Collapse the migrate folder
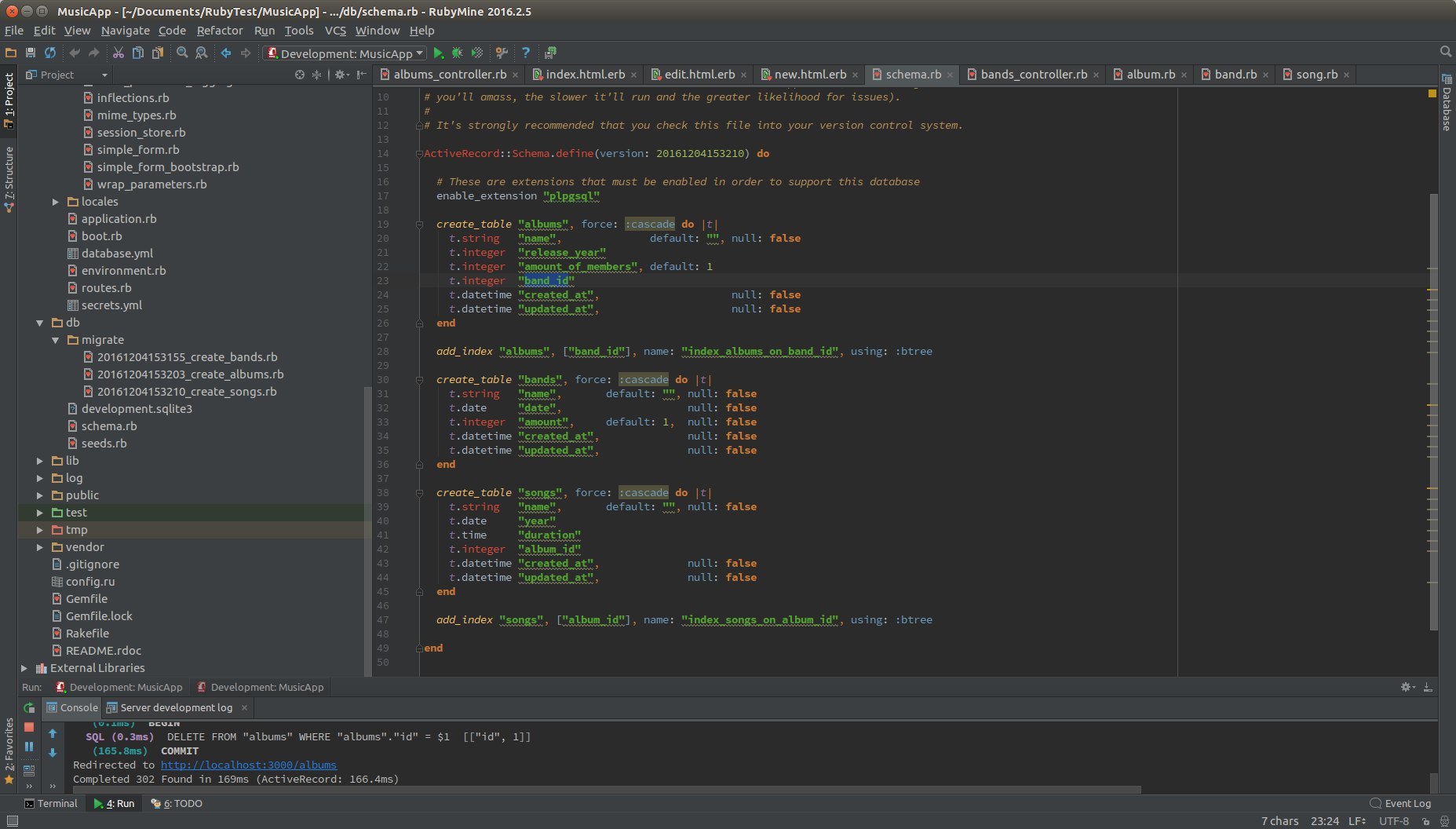The width and height of the screenshot is (1456, 829). pyautogui.click(x=56, y=340)
